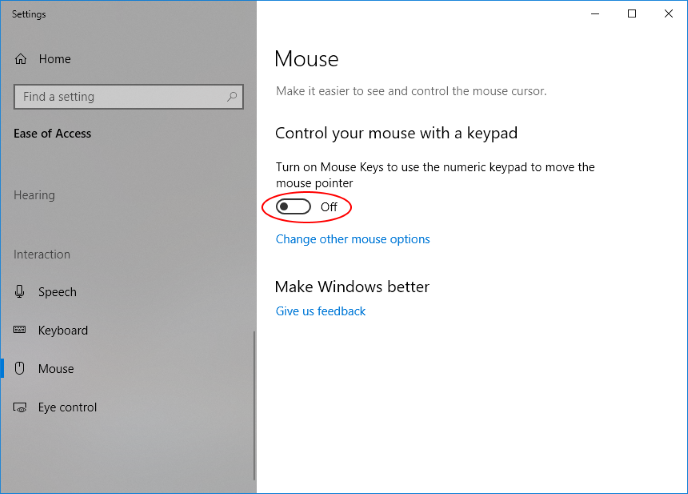Click the Keyboard icon in sidebar
Screen dimensions: 688x494
tap(20, 330)
